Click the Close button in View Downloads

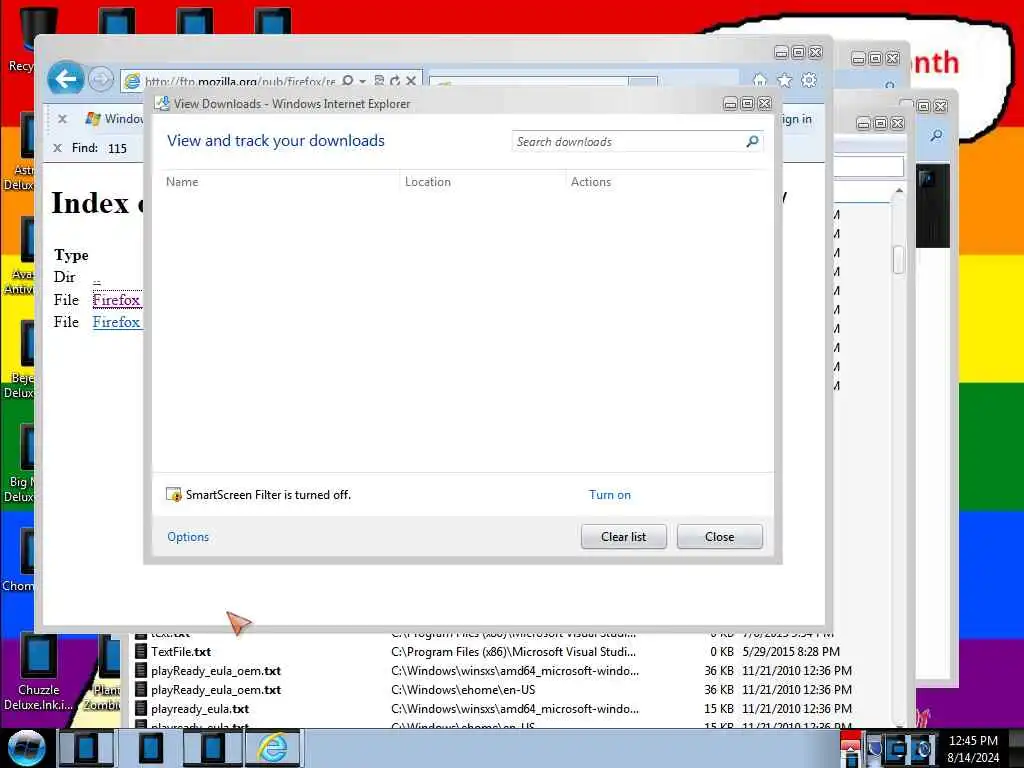pos(720,537)
